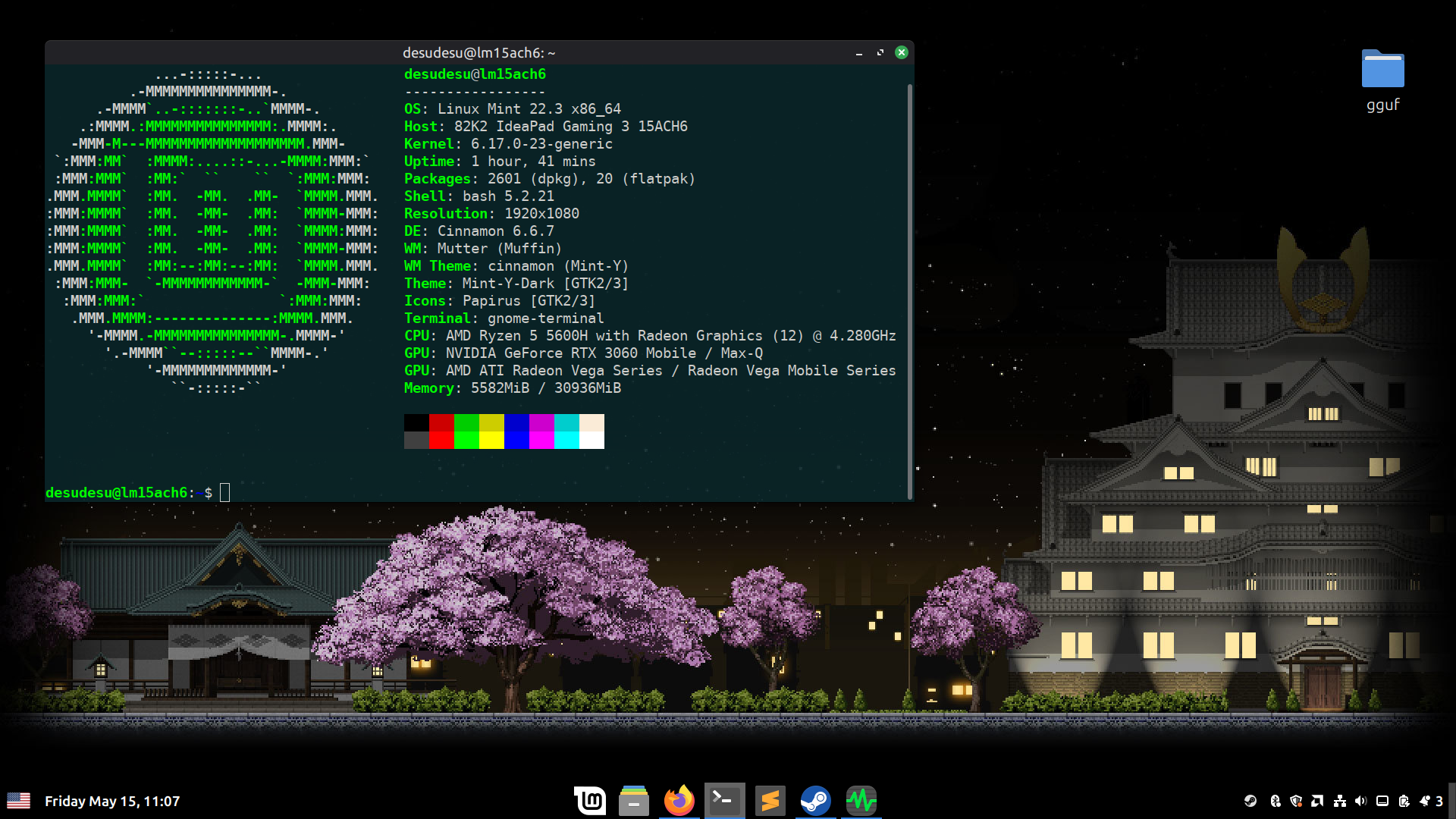Click the "Resolution: 1920x1080" line
Image resolution: width=1456 pixels, height=819 pixels.
point(491,214)
